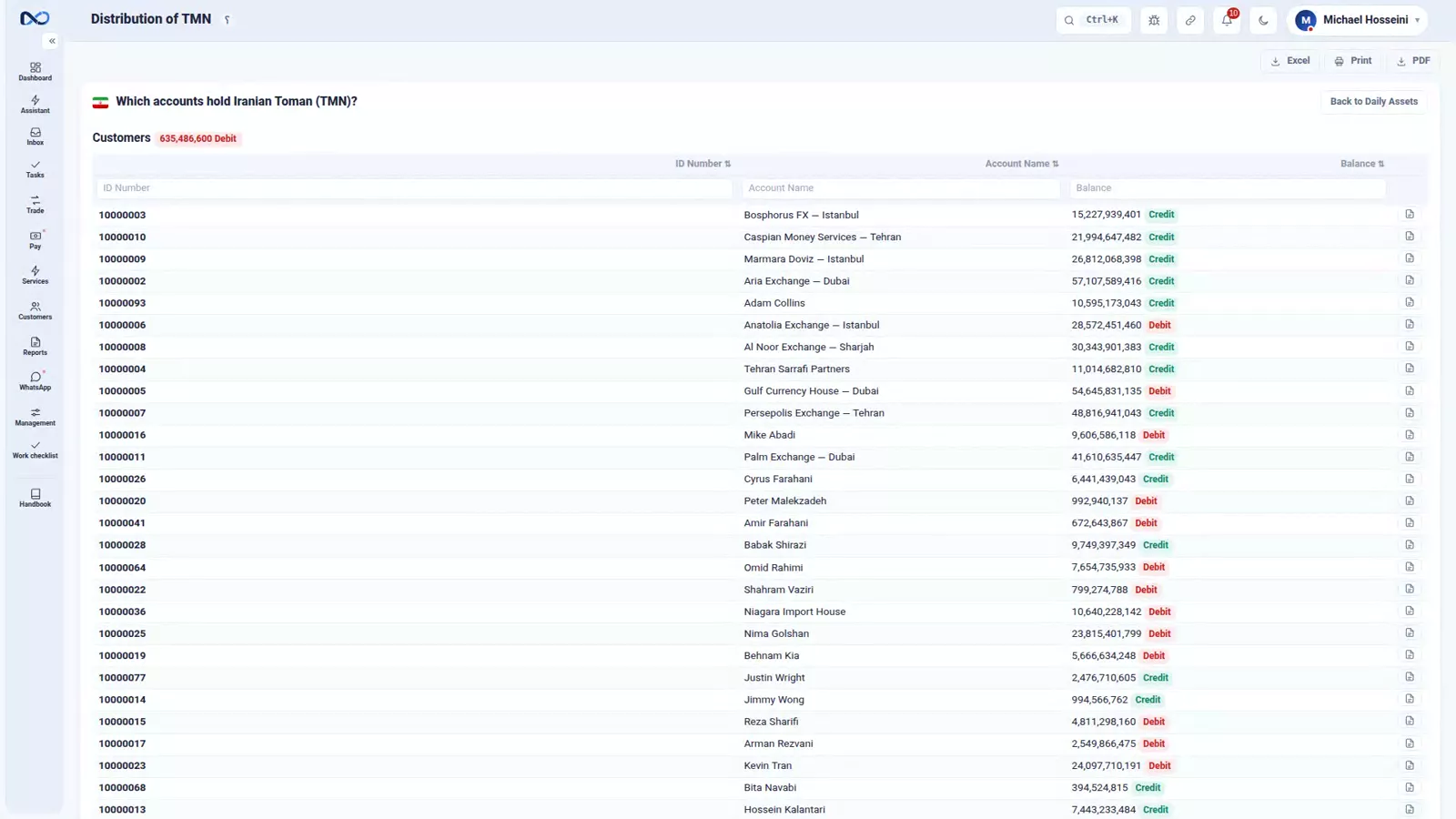
Task: Click balance 30,343,901,383 of Al Noor
Action: (1106, 348)
